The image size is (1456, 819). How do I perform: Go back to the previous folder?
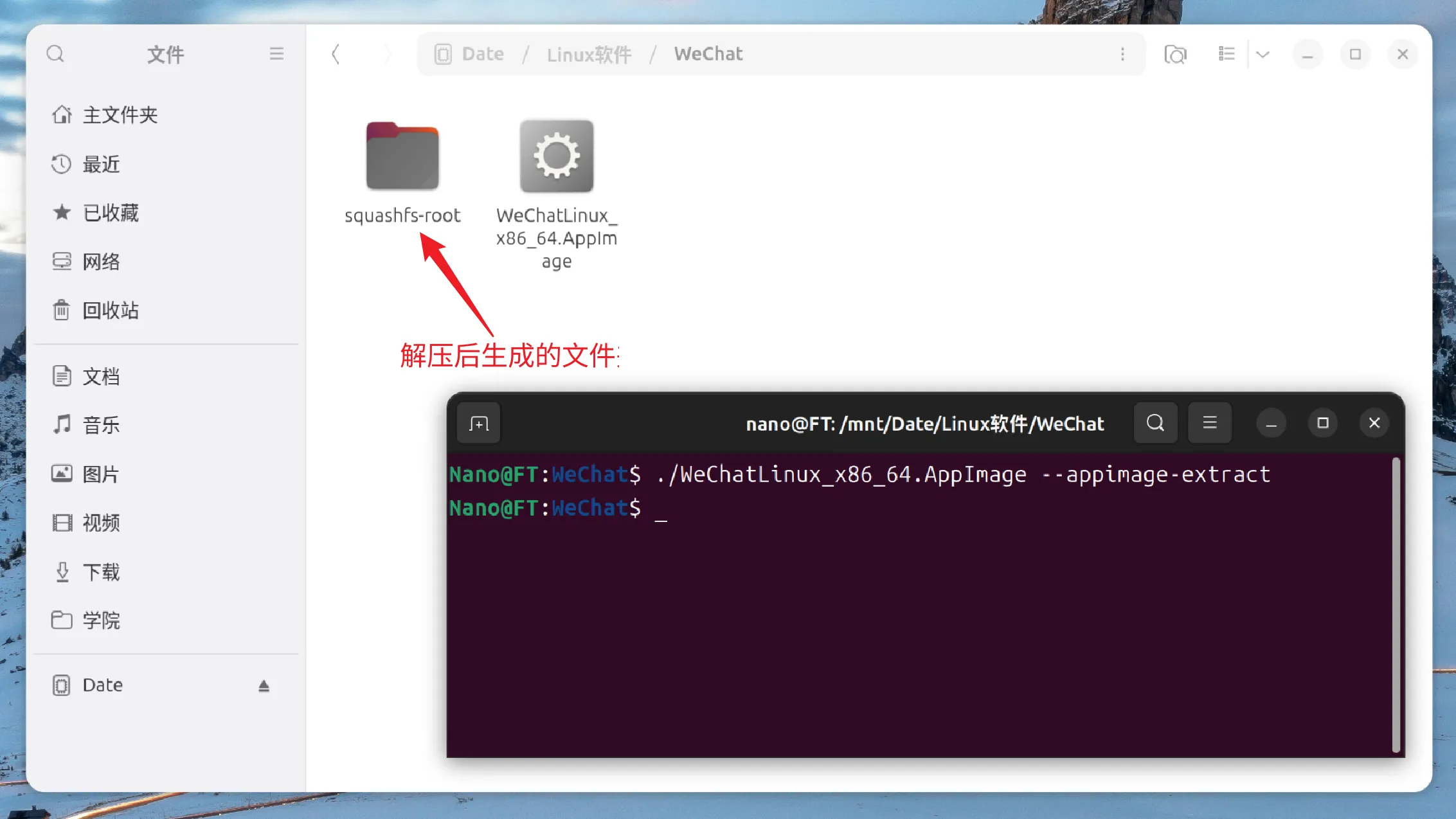[336, 54]
